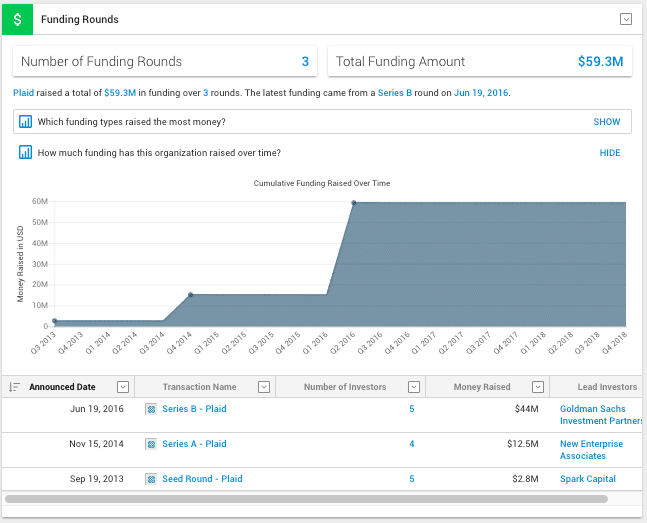Open the Goldman Sachs Investment Partners lead investor link
The image size is (647, 523).
pyautogui.click(x=600, y=415)
